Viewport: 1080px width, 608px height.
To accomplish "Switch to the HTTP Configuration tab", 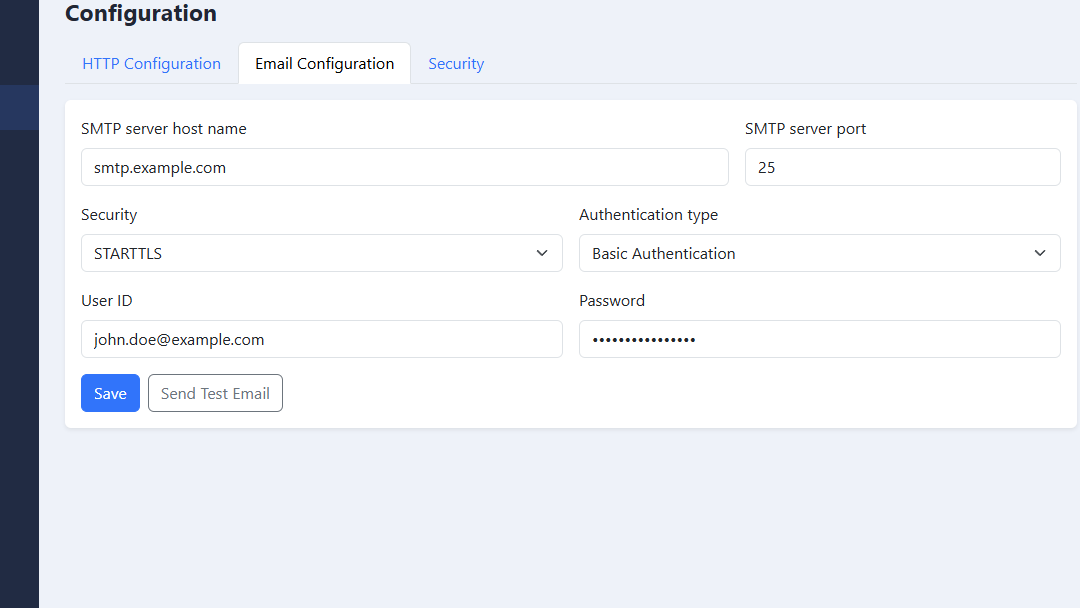I will click(x=152, y=63).
